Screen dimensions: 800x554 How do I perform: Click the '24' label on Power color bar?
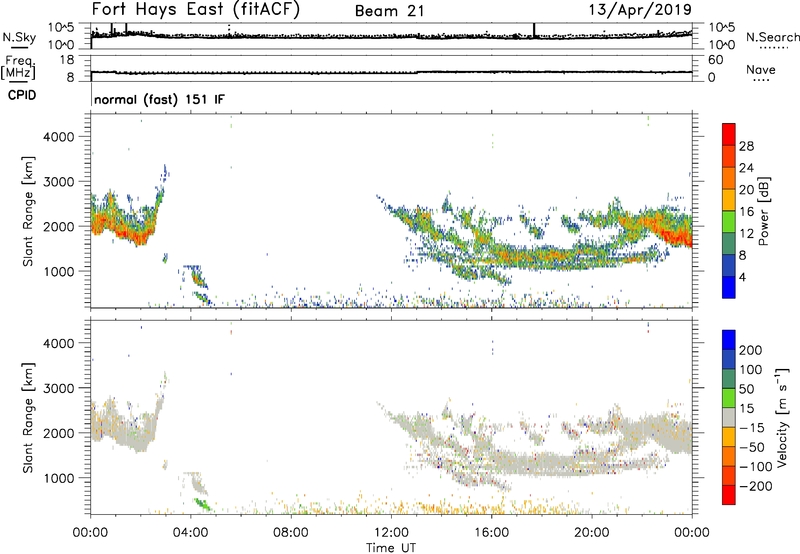tap(746, 168)
